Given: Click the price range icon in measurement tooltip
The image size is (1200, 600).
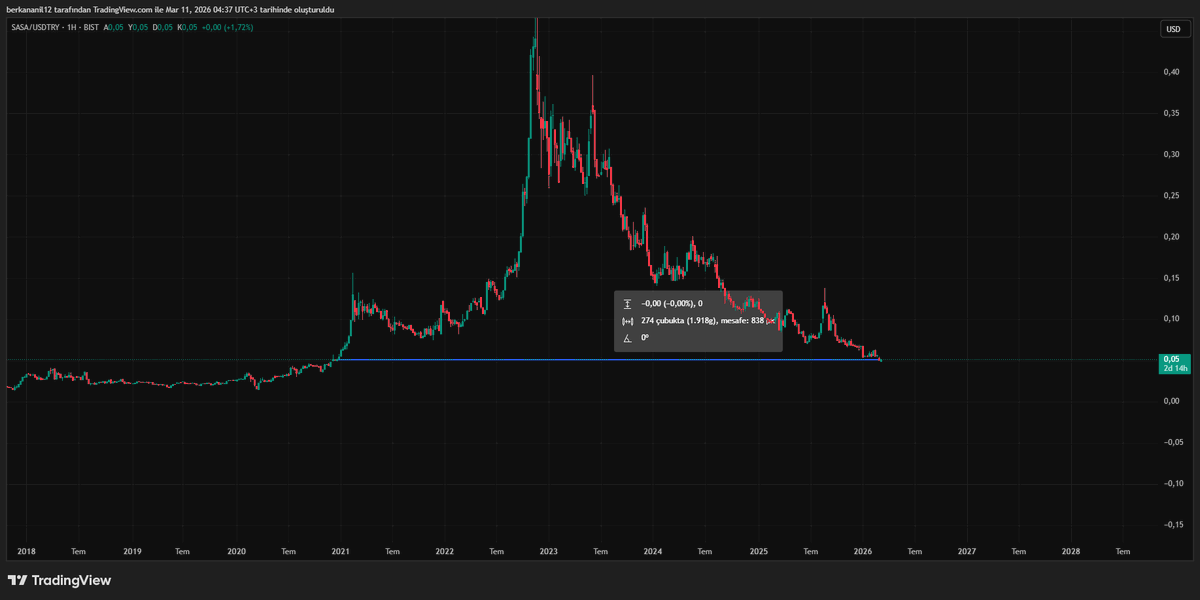Looking at the screenshot, I should coord(627,303).
